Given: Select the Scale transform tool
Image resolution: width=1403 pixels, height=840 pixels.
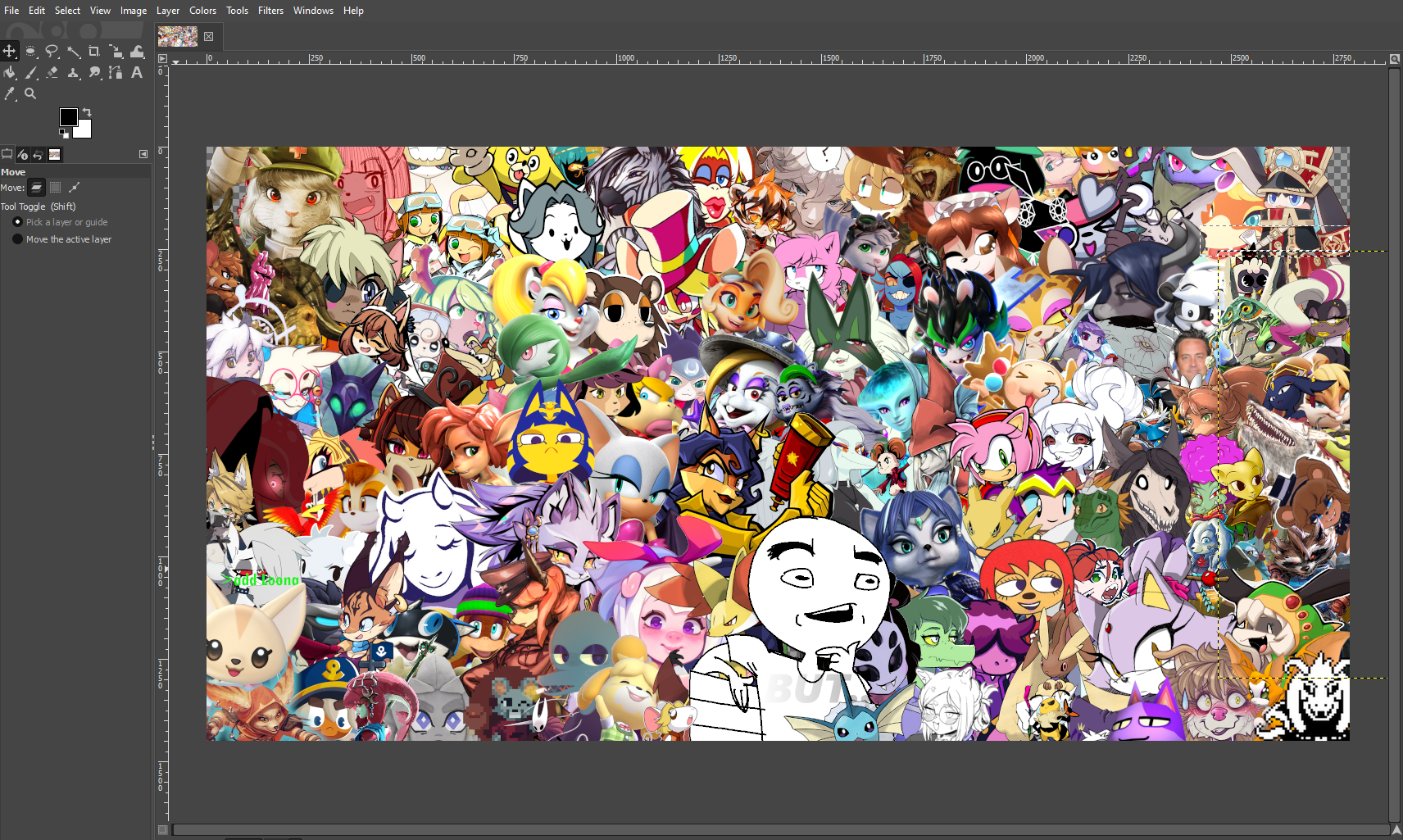Looking at the screenshot, I should 116,51.
